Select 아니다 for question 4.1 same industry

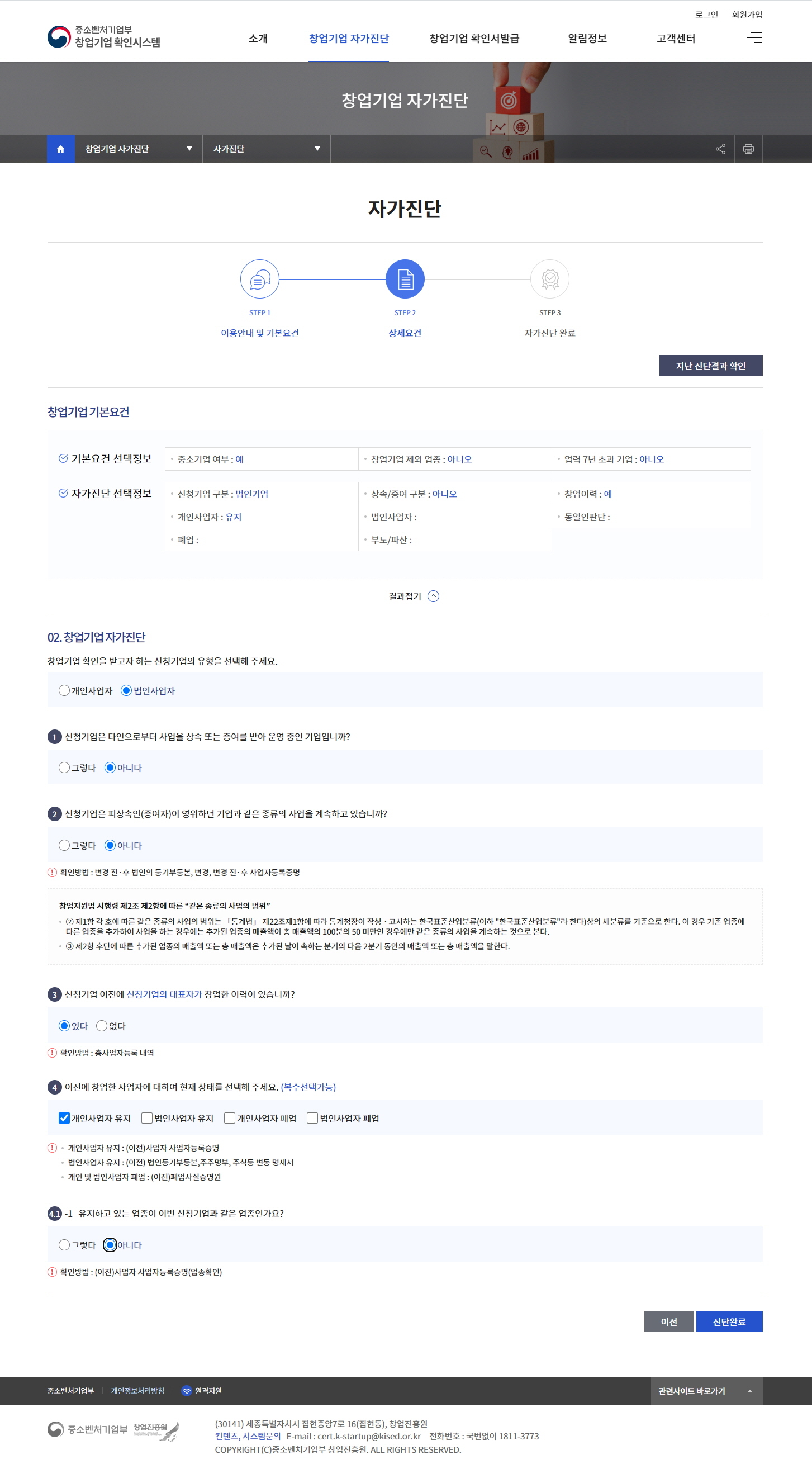[x=110, y=1245]
